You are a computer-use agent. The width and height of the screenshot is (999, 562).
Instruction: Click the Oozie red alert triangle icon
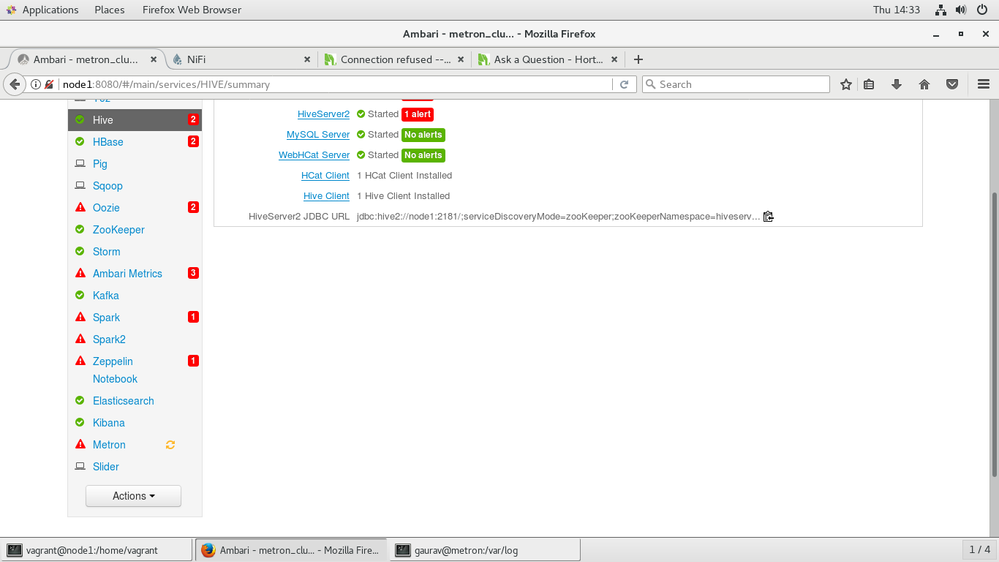tap(80, 207)
